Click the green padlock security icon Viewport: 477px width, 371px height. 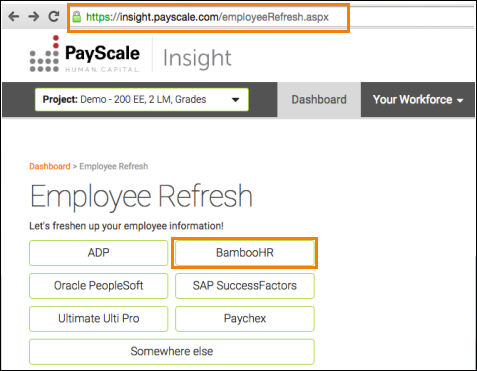click(77, 17)
